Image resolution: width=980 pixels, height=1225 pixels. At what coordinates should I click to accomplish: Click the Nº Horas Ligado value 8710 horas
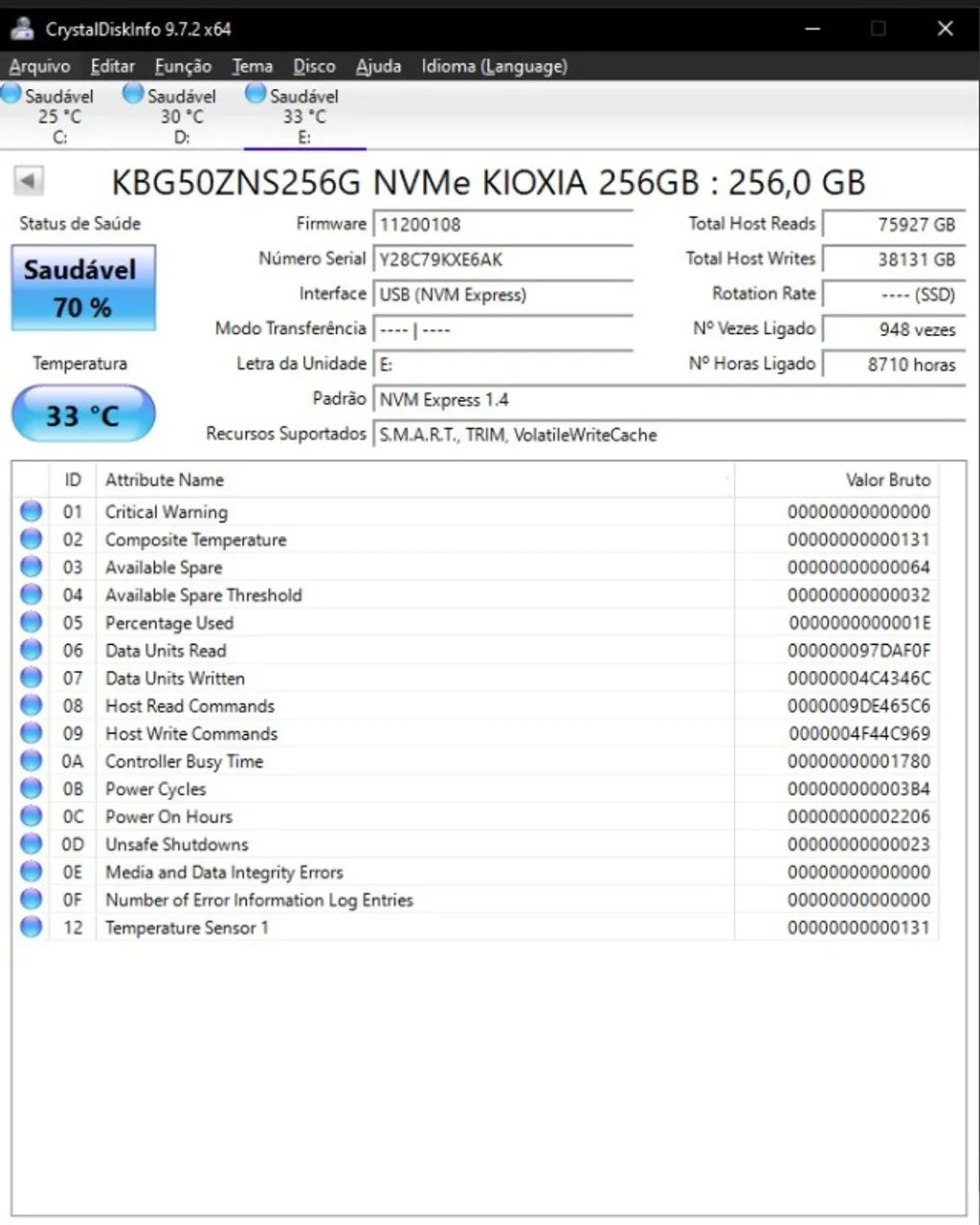coord(894,365)
